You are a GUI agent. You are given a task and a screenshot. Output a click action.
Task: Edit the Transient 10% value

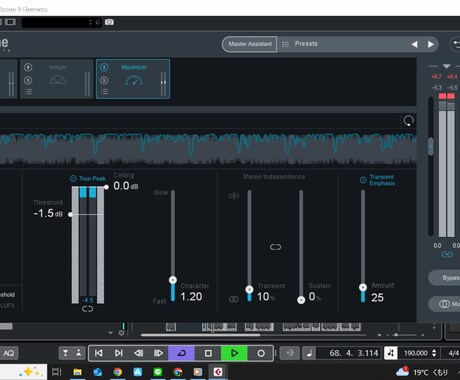266,296
